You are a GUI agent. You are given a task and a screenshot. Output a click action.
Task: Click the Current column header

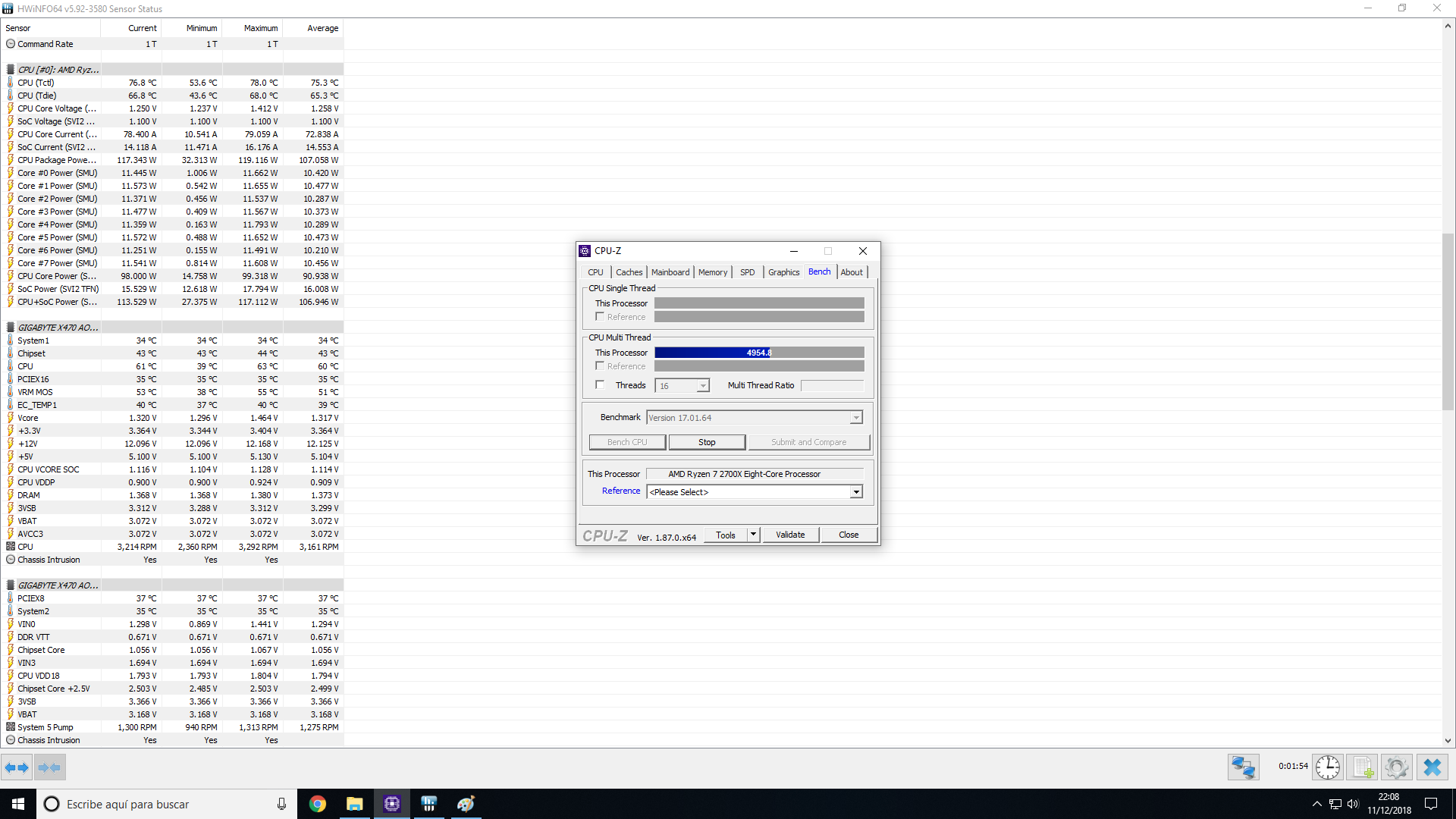(x=132, y=28)
